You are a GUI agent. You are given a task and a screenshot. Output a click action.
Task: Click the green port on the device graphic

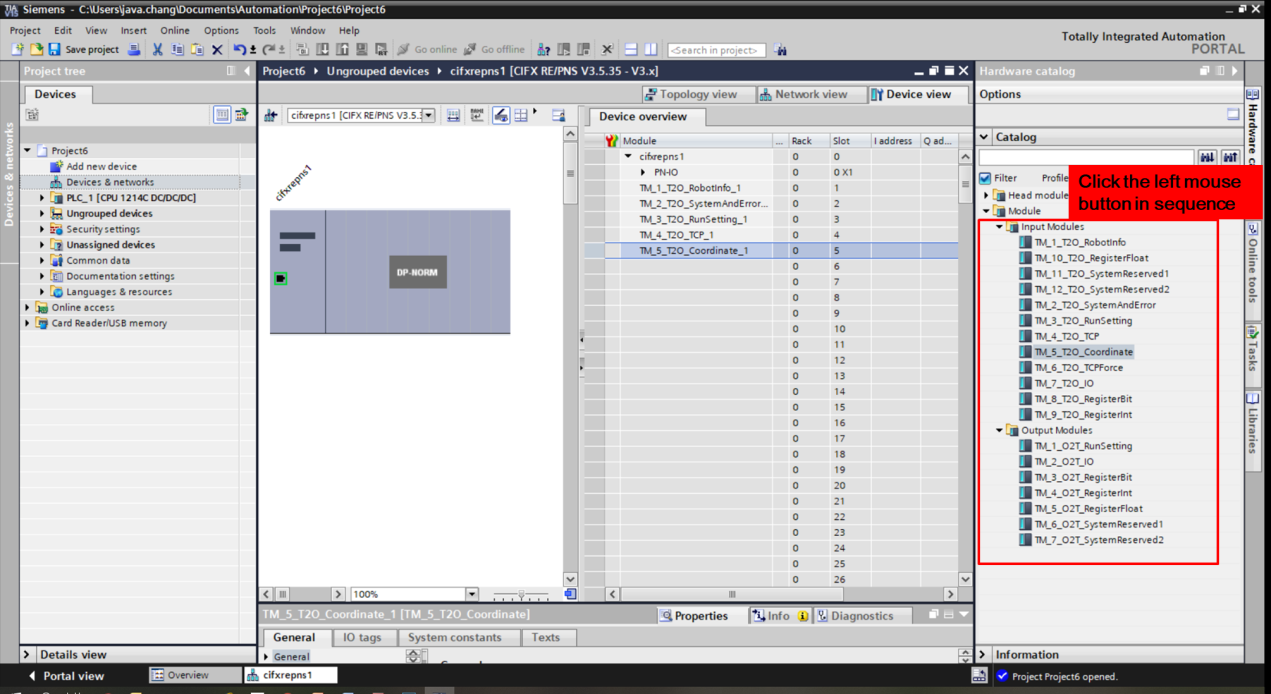pos(281,278)
